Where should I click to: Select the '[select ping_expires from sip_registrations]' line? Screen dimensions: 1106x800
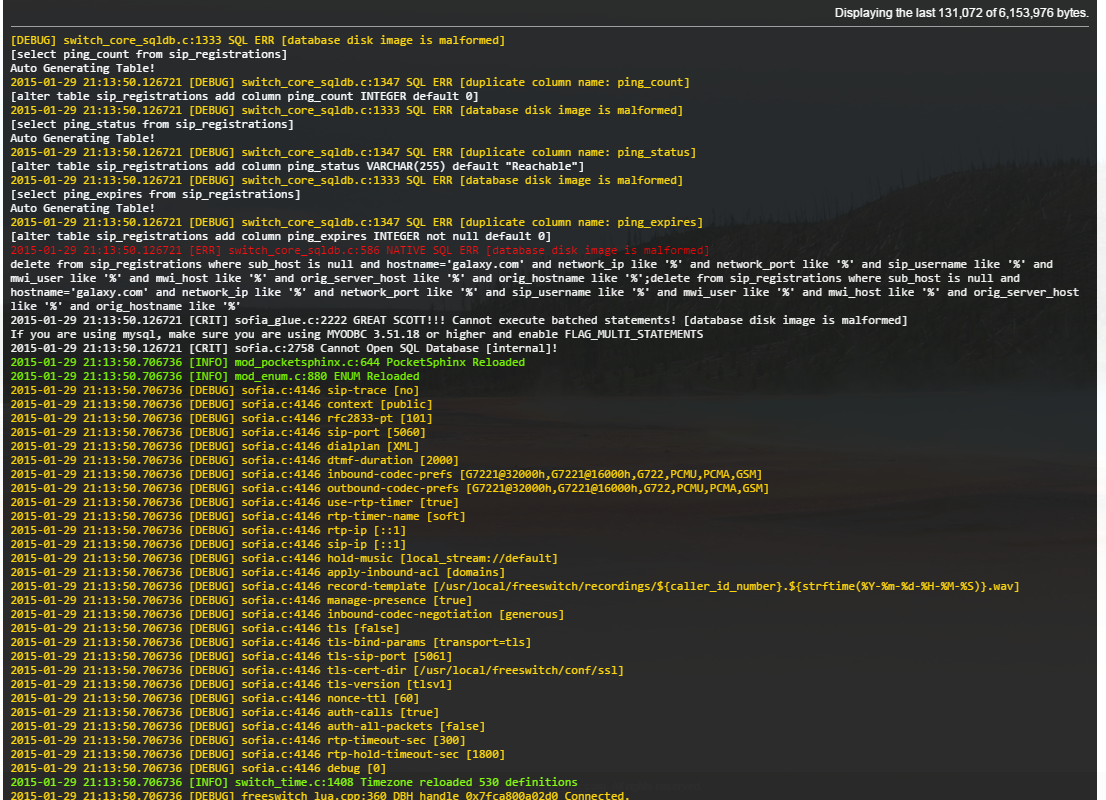pyautogui.click(x=155, y=194)
